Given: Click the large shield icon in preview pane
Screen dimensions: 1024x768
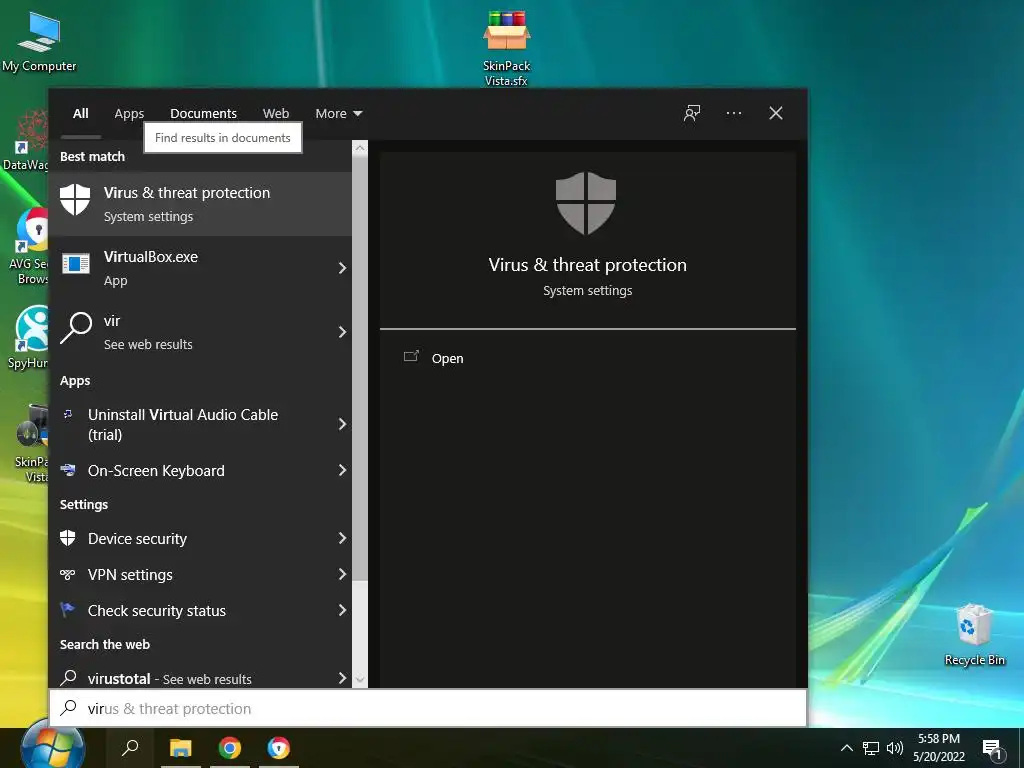Looking at the screenshot, I should 586,203.
